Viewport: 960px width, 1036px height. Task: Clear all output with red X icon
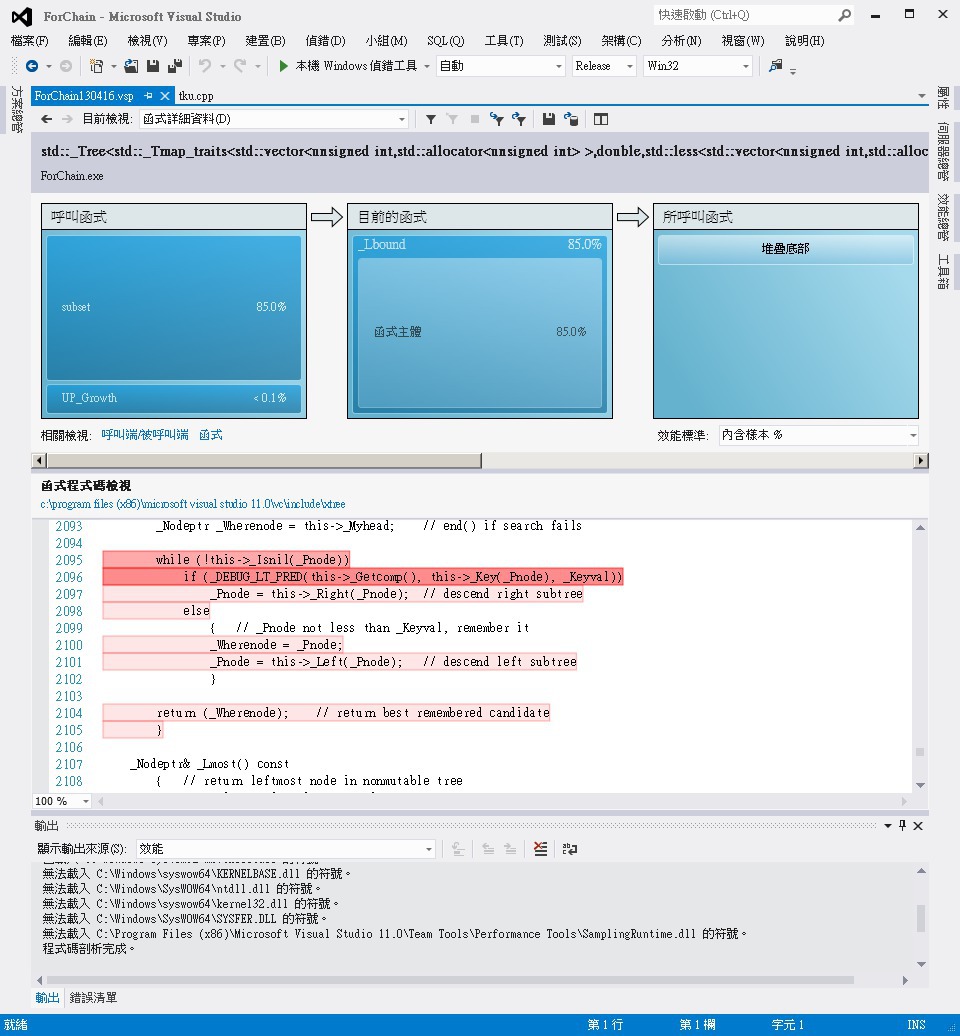click(540, 849)
